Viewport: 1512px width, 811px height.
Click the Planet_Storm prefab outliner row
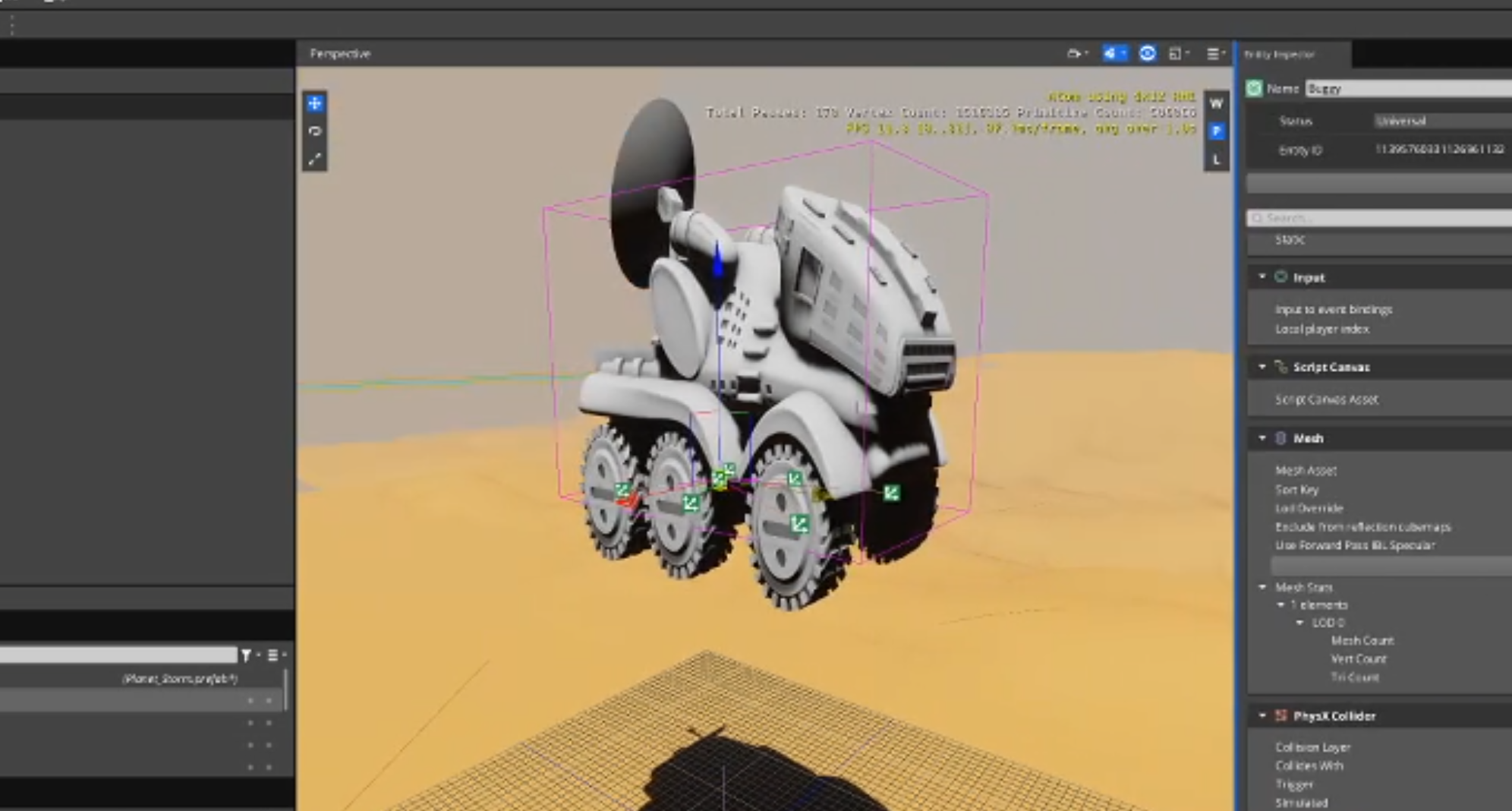click(143, 679)
